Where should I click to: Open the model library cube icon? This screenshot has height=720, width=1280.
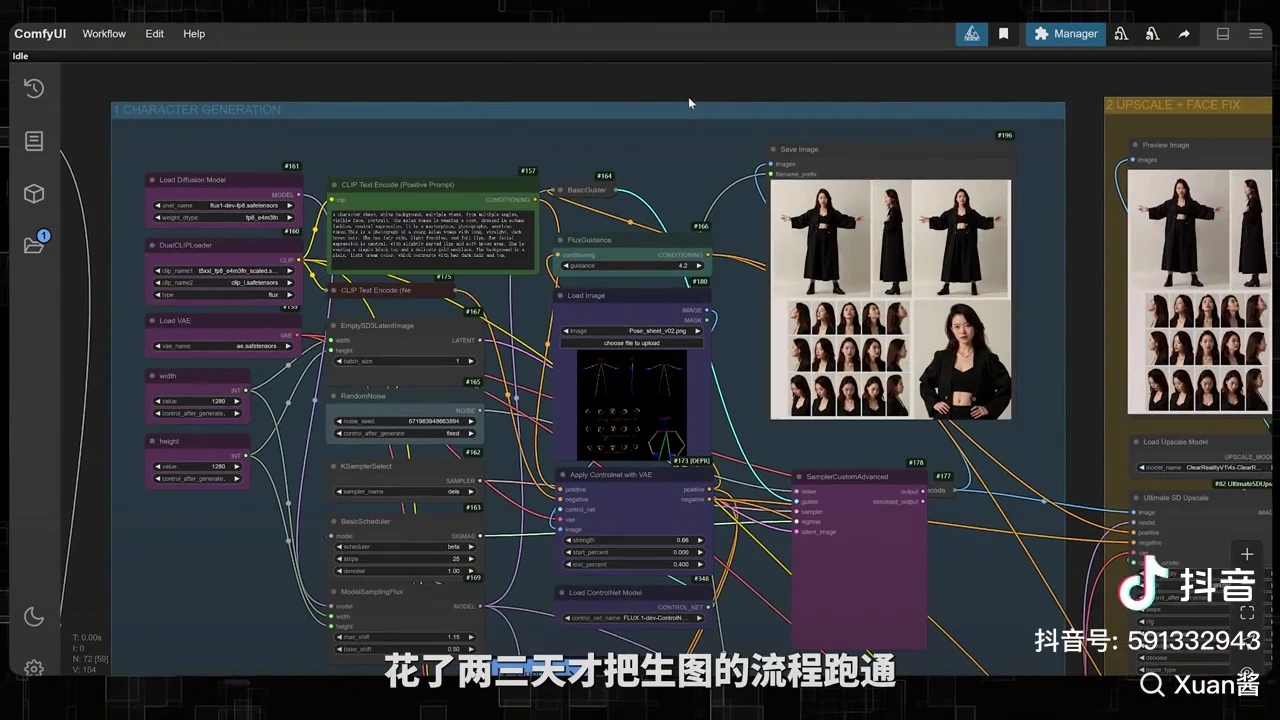(x=34, y=193)
